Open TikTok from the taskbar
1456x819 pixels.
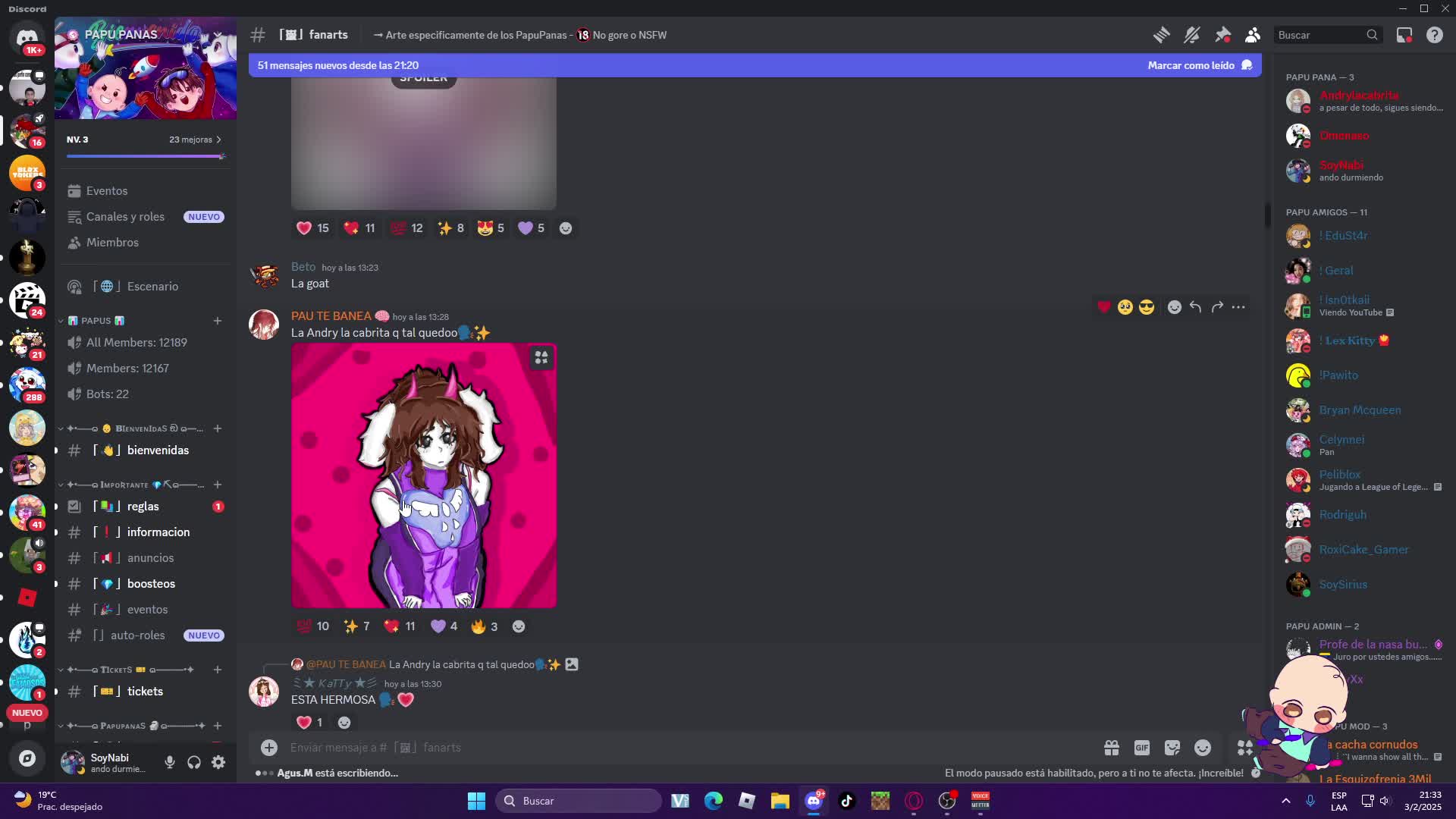847,801
